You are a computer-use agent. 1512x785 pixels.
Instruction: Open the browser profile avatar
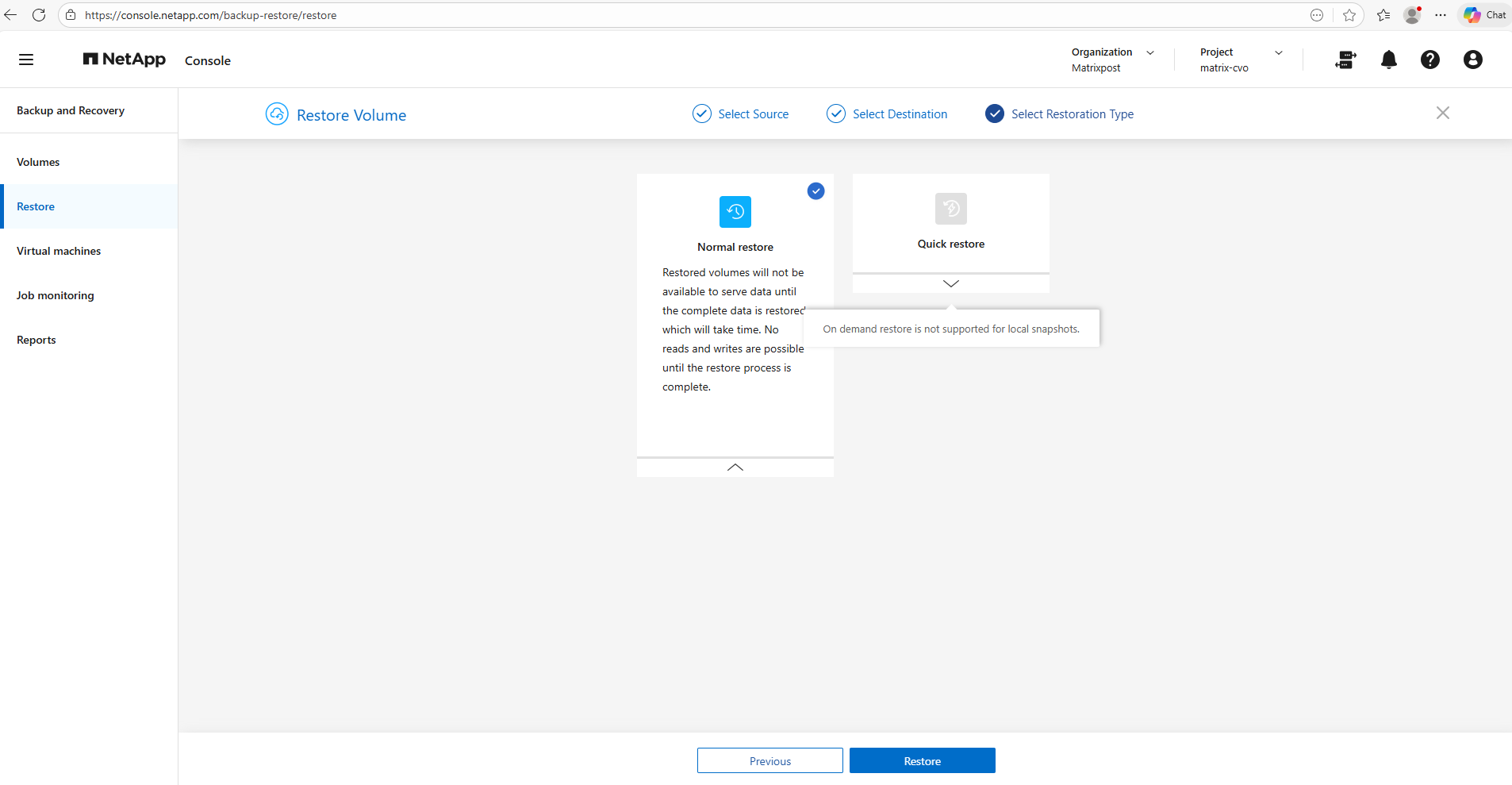coord(1412,15)
